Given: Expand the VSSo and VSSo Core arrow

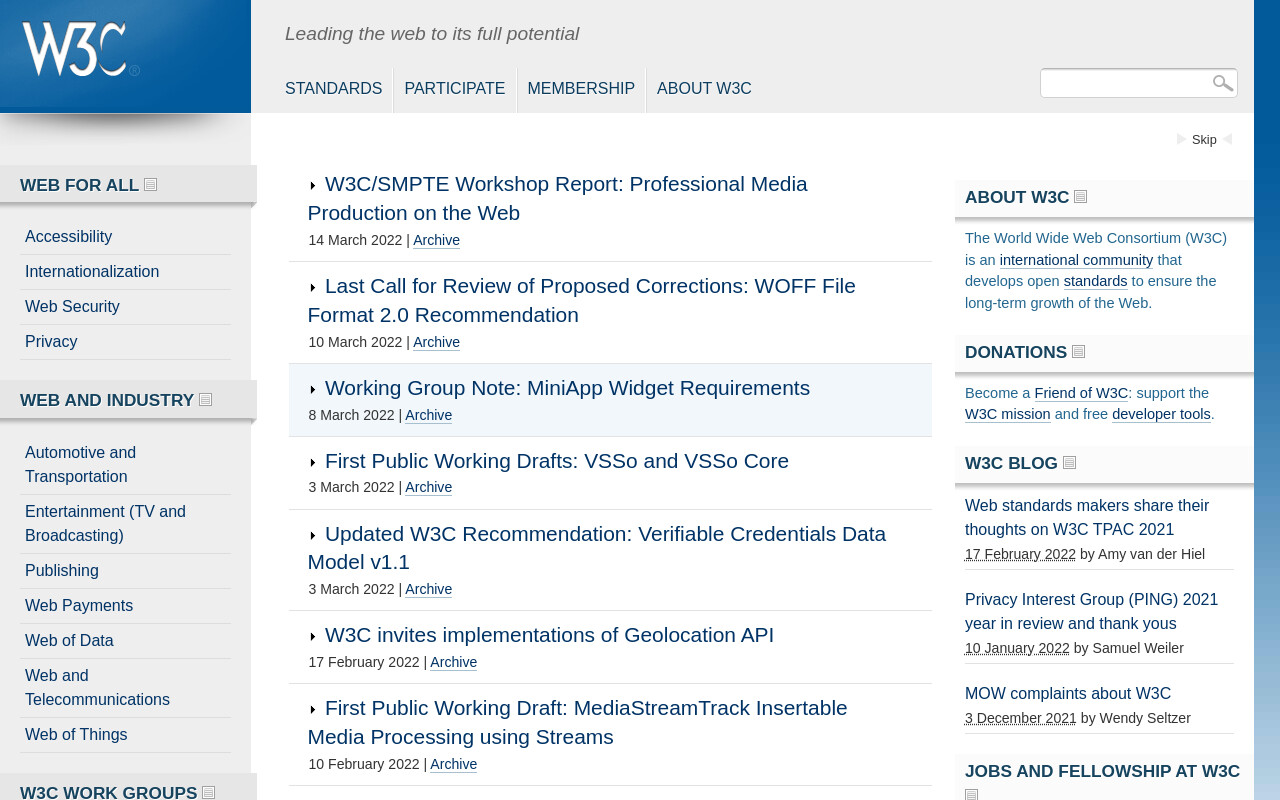Looking at the screenshot, I should point(313,463).
